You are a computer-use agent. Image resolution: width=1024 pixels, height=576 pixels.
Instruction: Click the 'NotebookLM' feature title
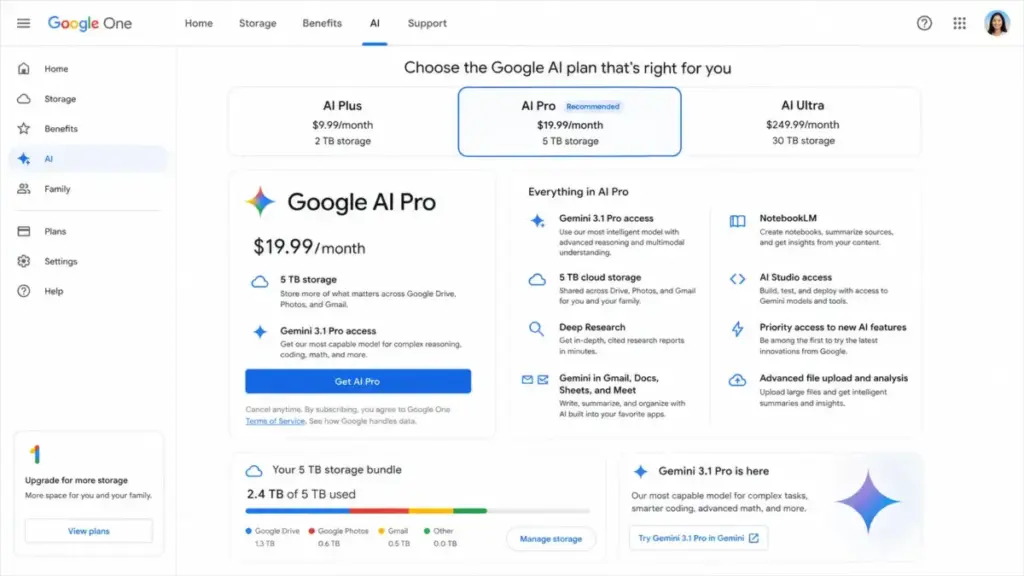click(x=788, y=218)
